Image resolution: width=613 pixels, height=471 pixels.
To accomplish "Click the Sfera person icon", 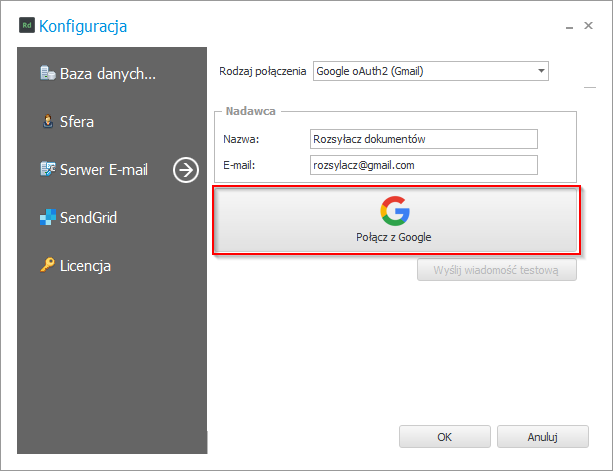I will (48, 121).
